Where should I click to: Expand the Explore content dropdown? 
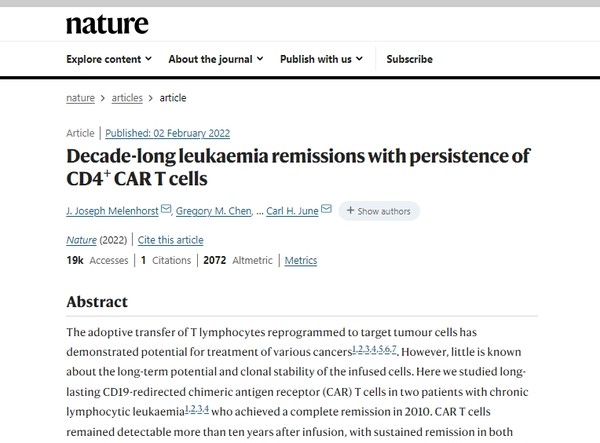(109, 59)
